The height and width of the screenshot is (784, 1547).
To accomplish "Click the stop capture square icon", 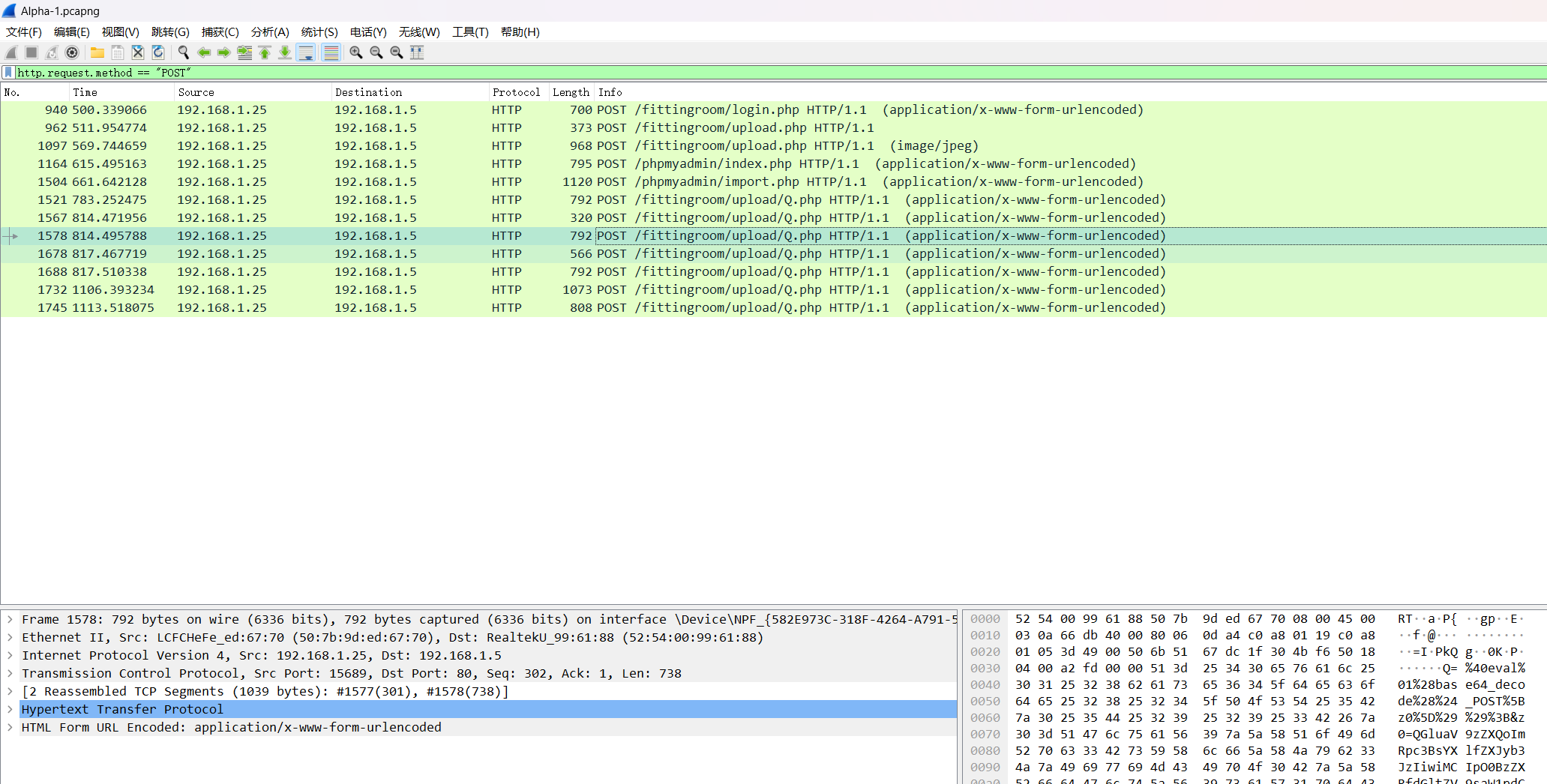I will 31,52.
